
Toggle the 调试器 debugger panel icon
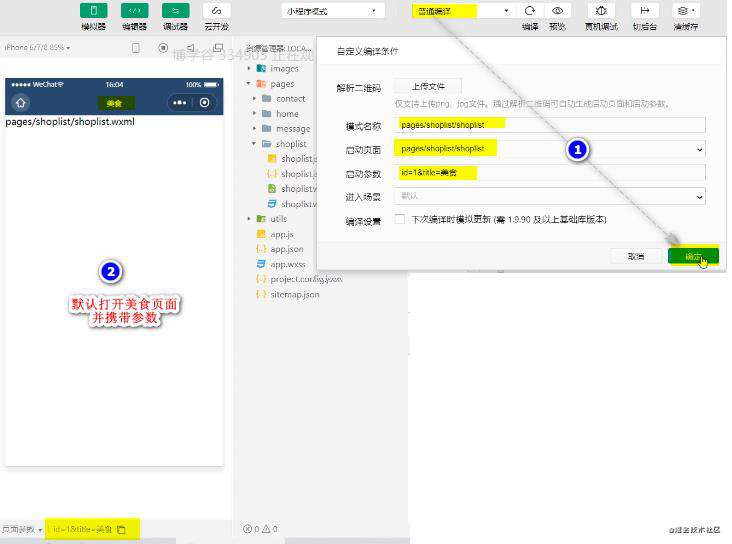(176, 11)
